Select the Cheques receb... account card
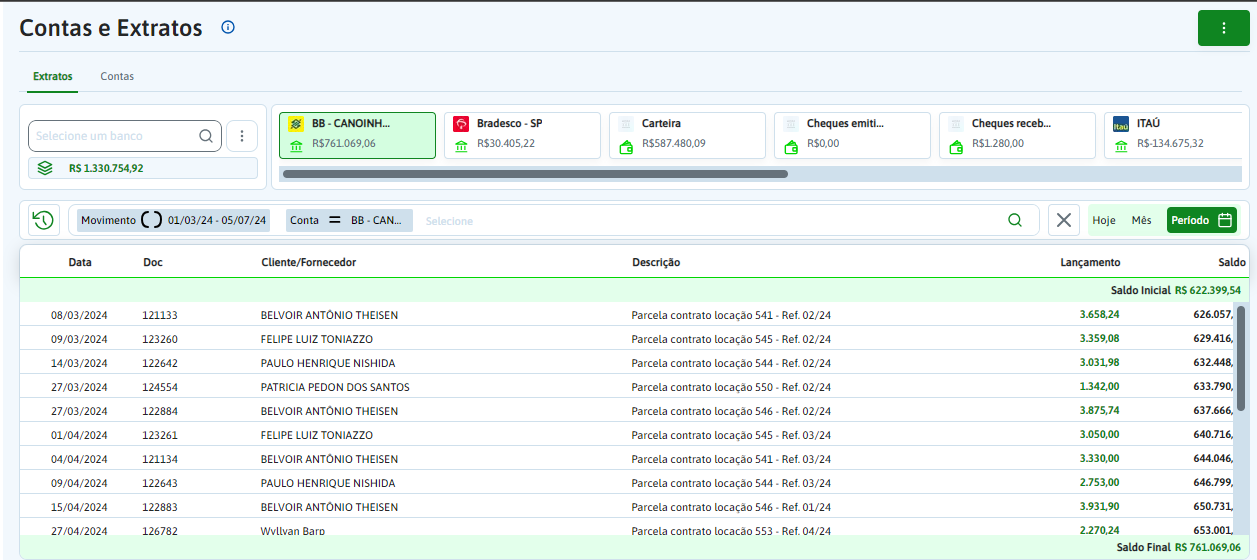Viewport: 1257px width, 560px height. (x=1018, y=135)
